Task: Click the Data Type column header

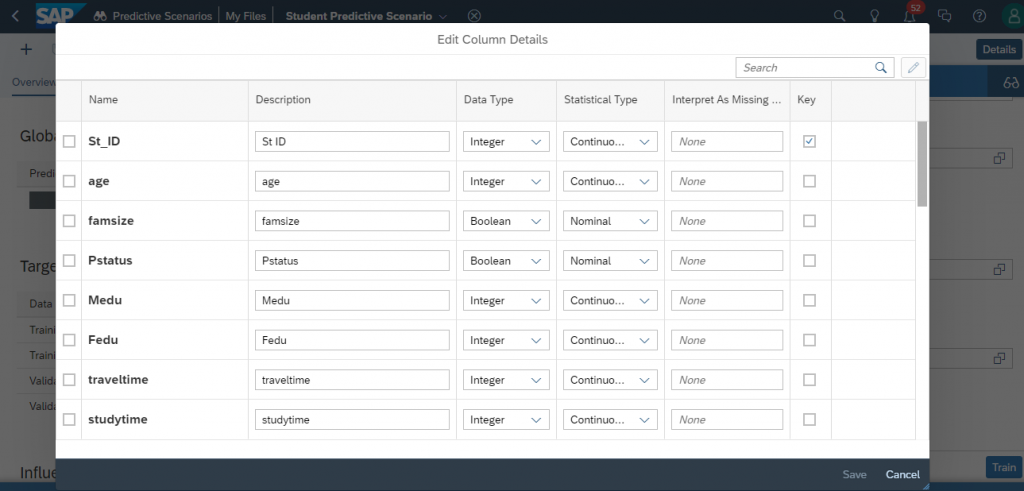Action: pos(488,100)
